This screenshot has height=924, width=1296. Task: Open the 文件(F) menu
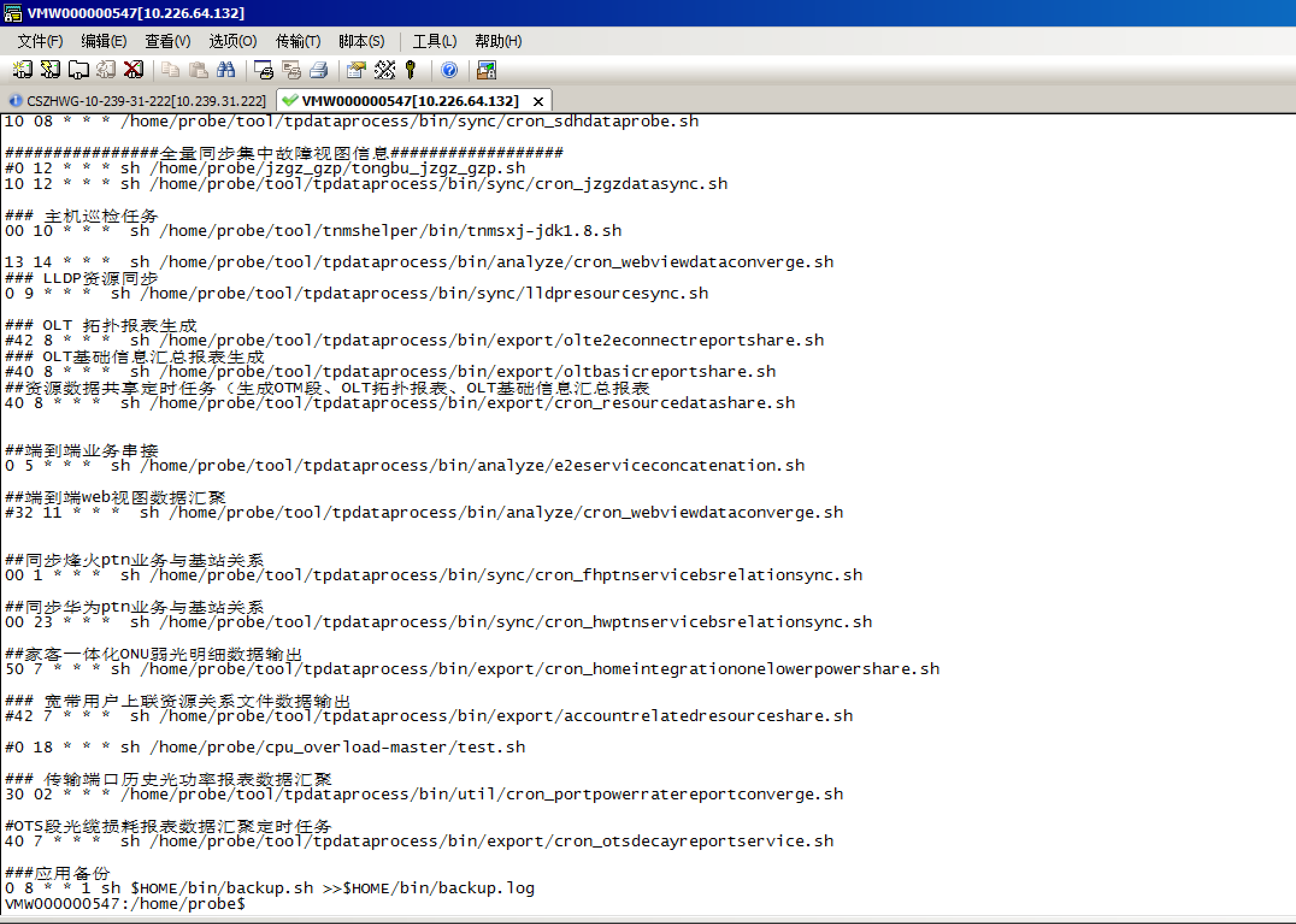(40, 41)
